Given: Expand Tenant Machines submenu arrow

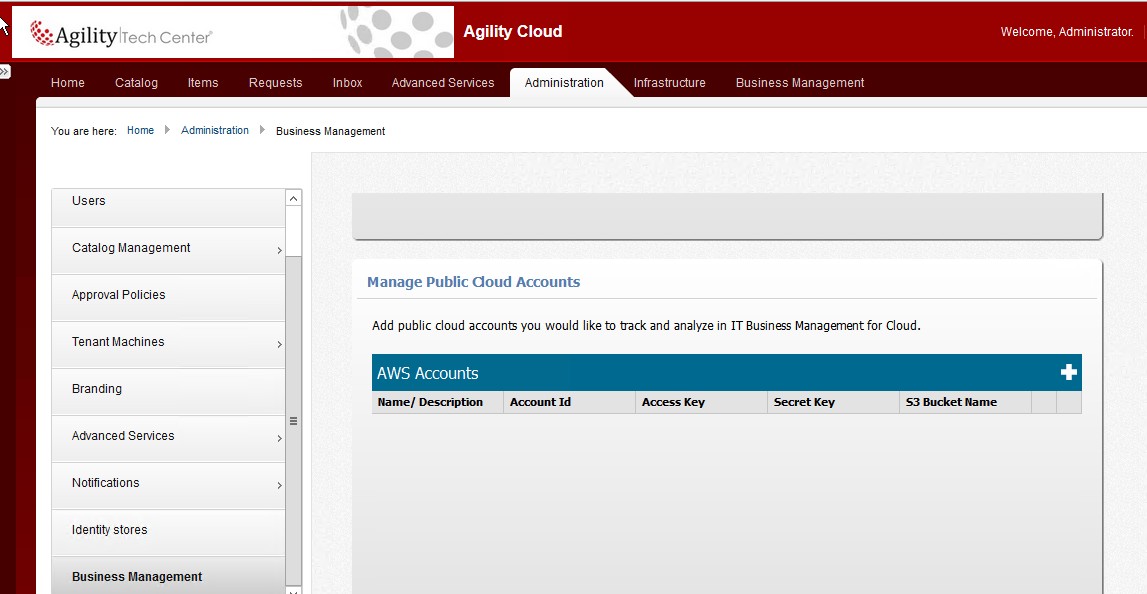Looking at the screenshot, I should (x=279, y=345).
